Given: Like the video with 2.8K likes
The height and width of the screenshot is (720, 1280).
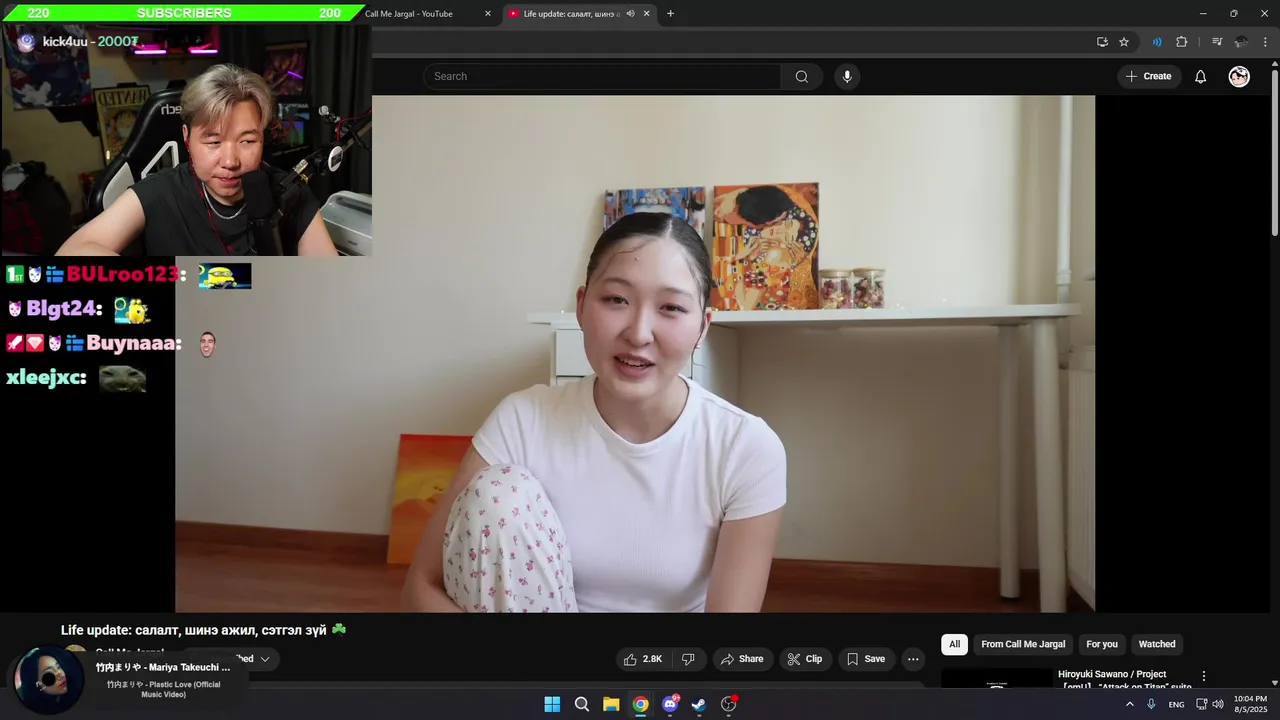Looking at the screenshot, I should point(643,659).
